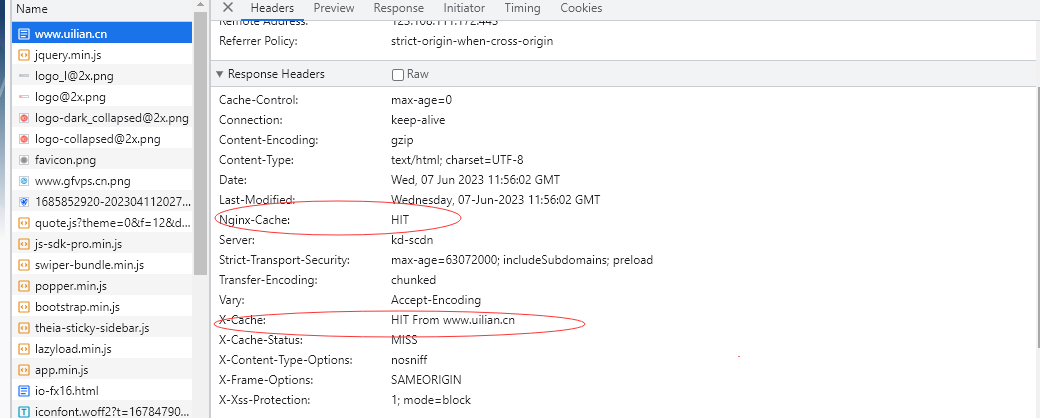1040x418 pixels.
Task: Click the script icon beside swiper-bundle.min.js
Action: point(24,265)
